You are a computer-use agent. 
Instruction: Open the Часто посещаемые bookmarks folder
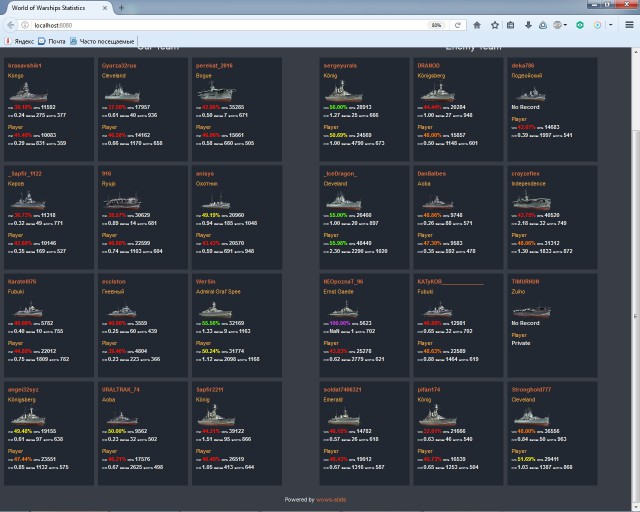tap(102, 41)
